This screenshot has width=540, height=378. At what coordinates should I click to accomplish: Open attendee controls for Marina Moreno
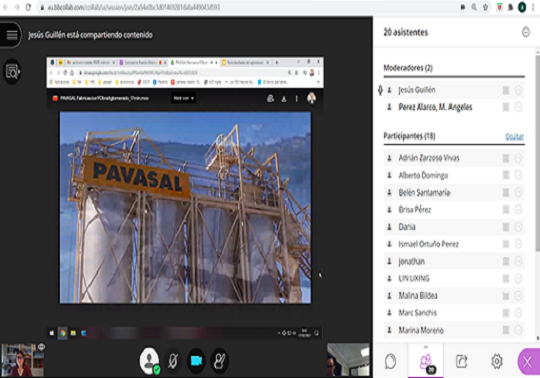518,330
